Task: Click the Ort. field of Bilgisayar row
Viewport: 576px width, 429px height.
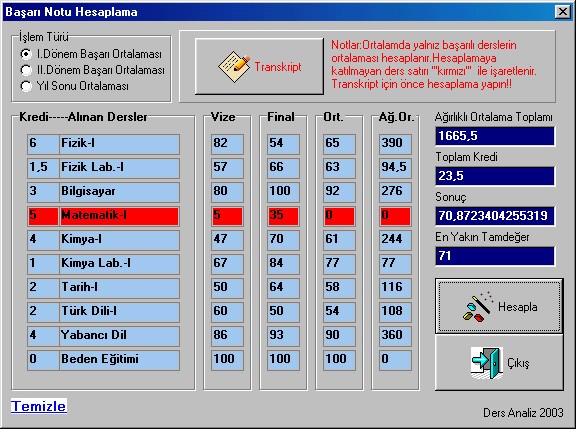Action: [339, 192]
